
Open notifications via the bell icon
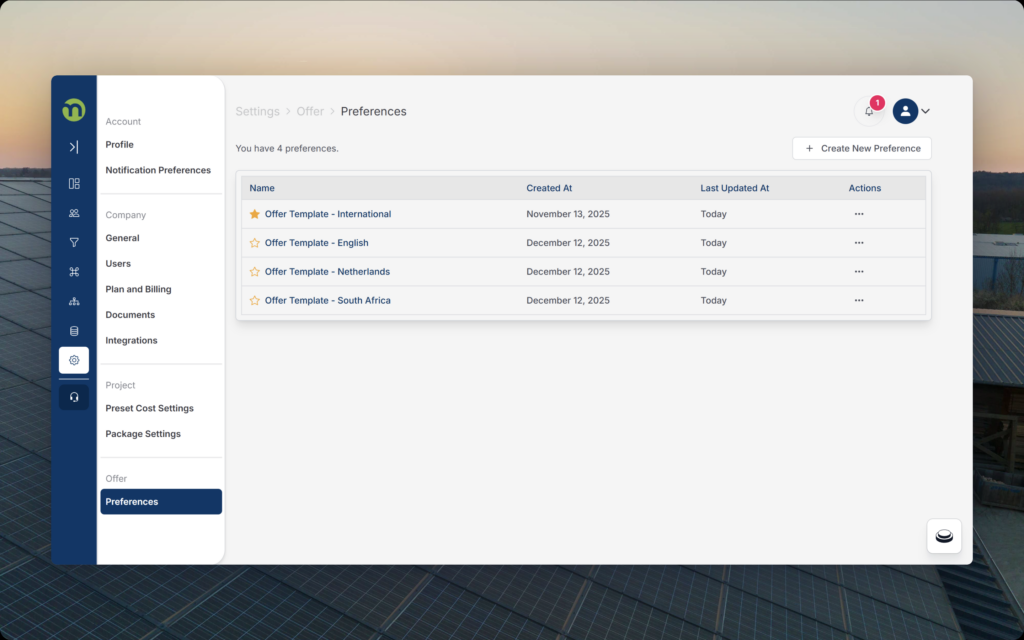[869, 111]
